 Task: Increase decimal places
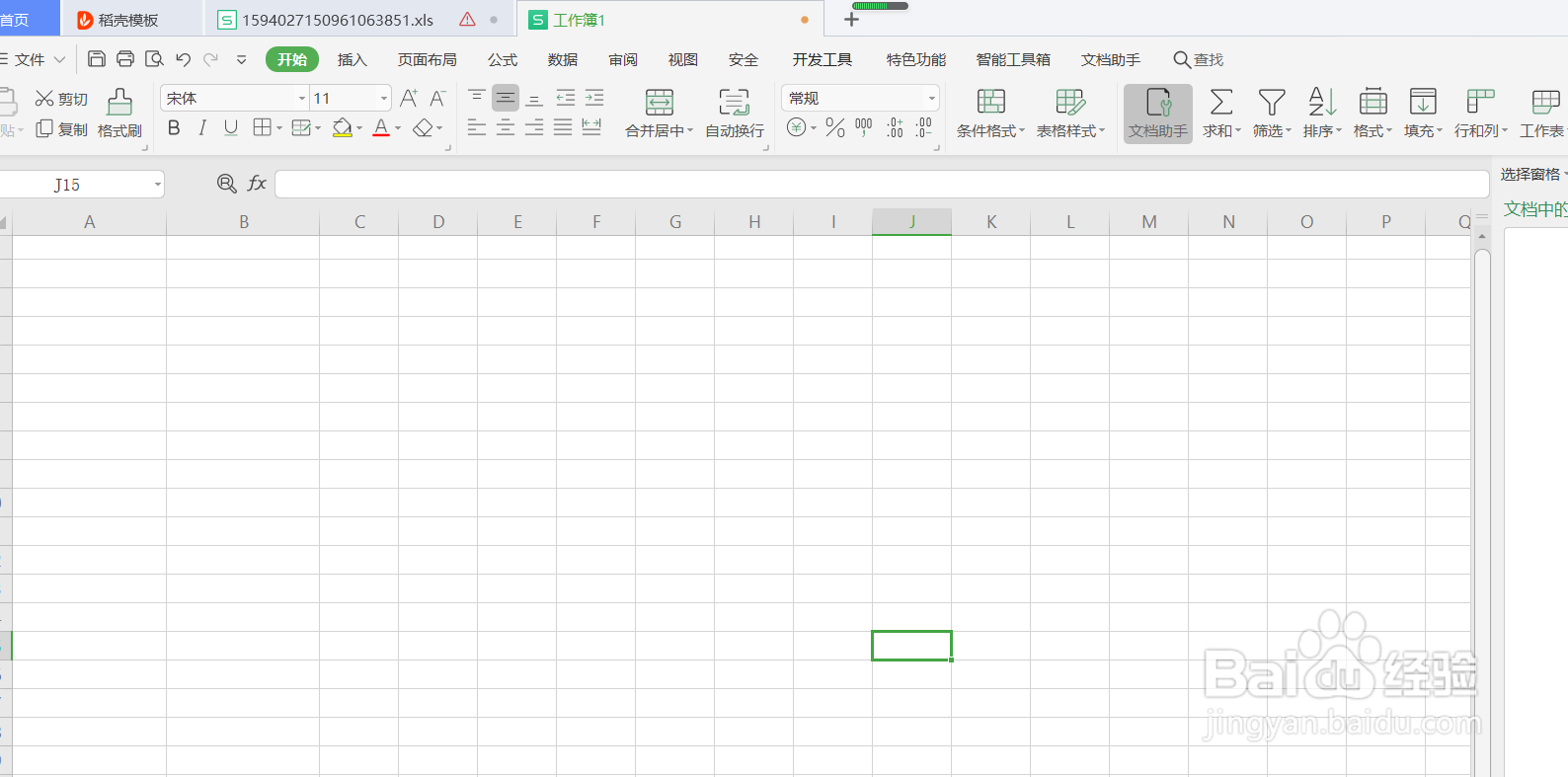(x=895, y=127)
